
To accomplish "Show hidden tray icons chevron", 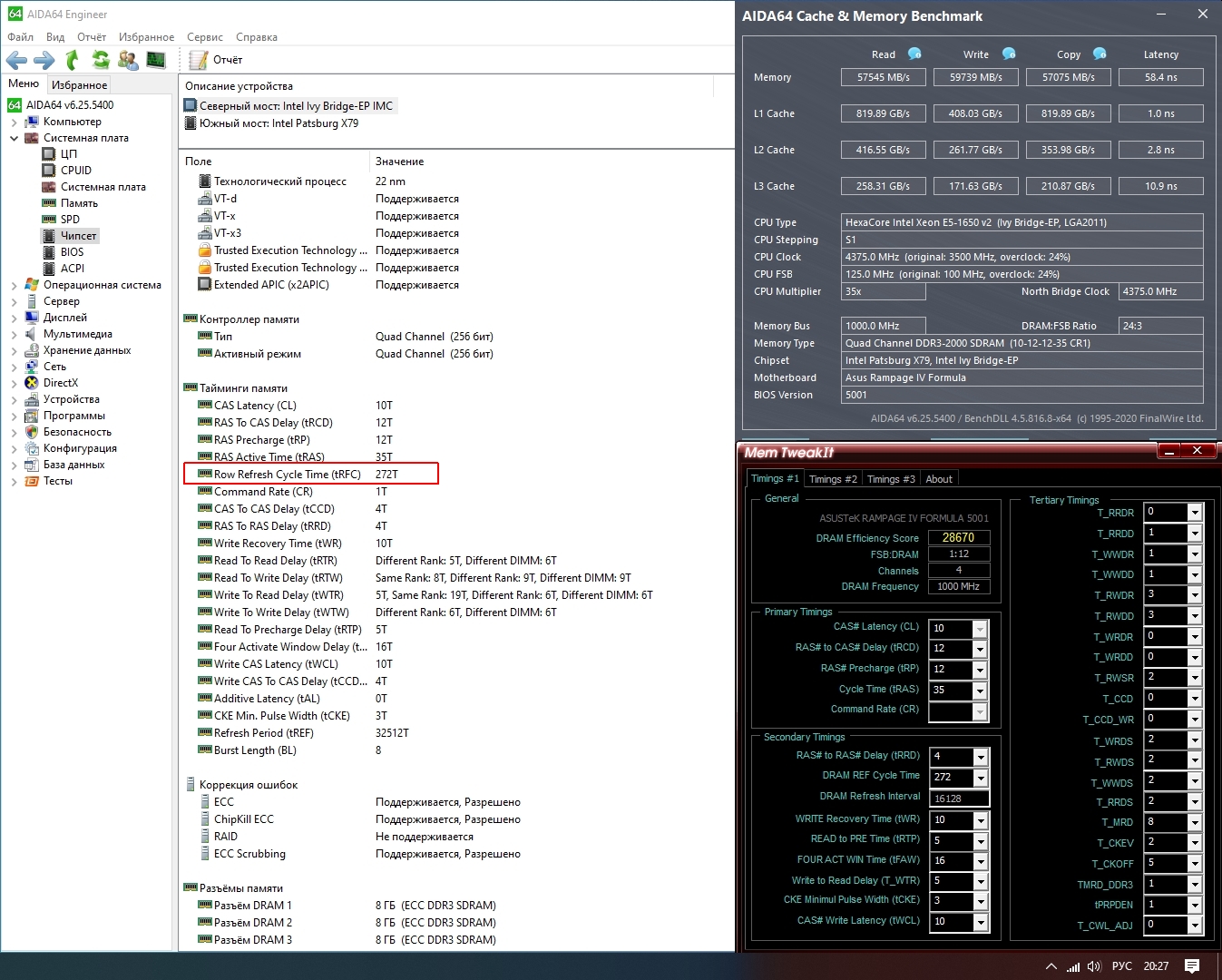I will [x=1051, y=966].
